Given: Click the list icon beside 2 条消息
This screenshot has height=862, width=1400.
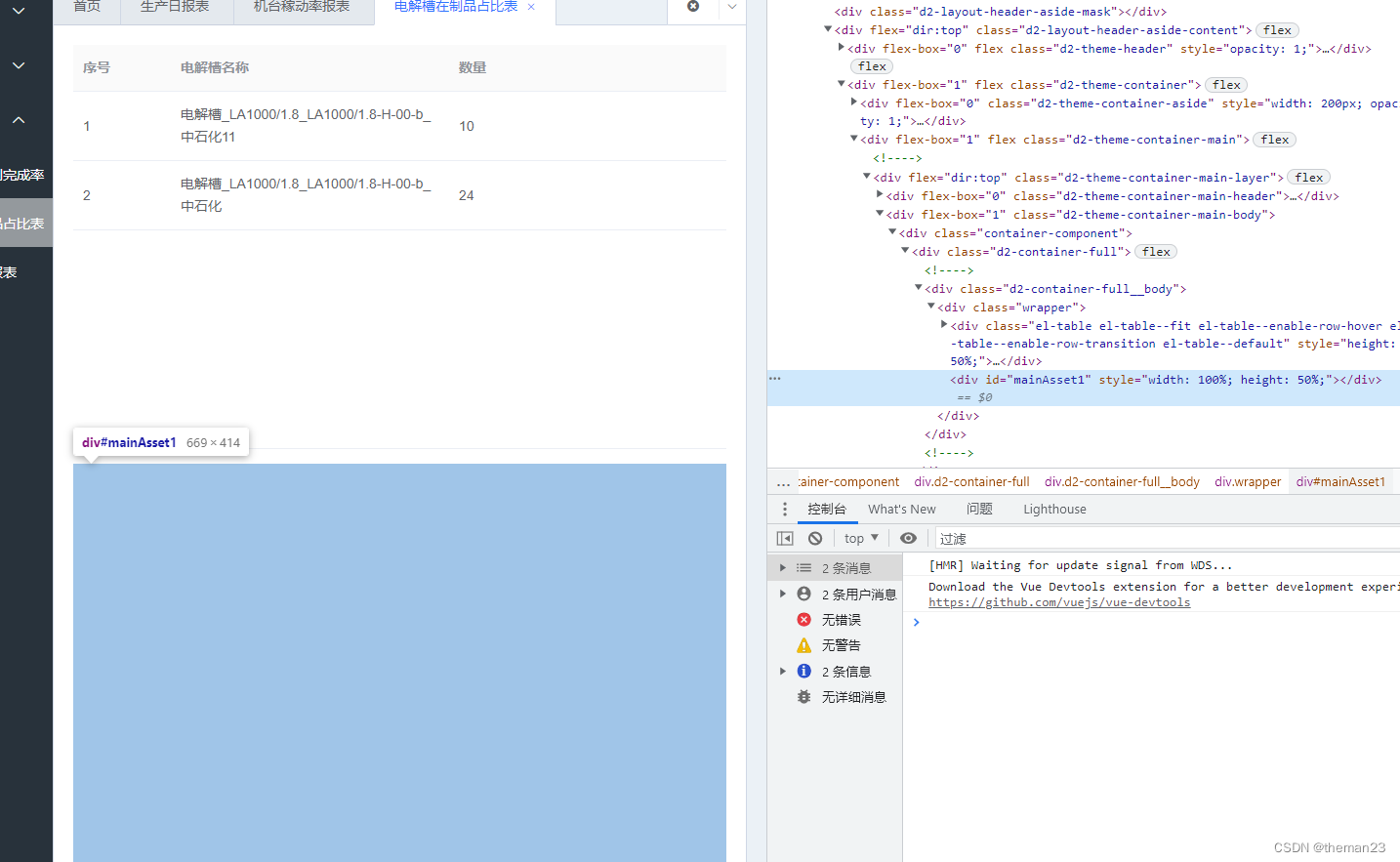Looking at the screenshot, I should (803, 568).
